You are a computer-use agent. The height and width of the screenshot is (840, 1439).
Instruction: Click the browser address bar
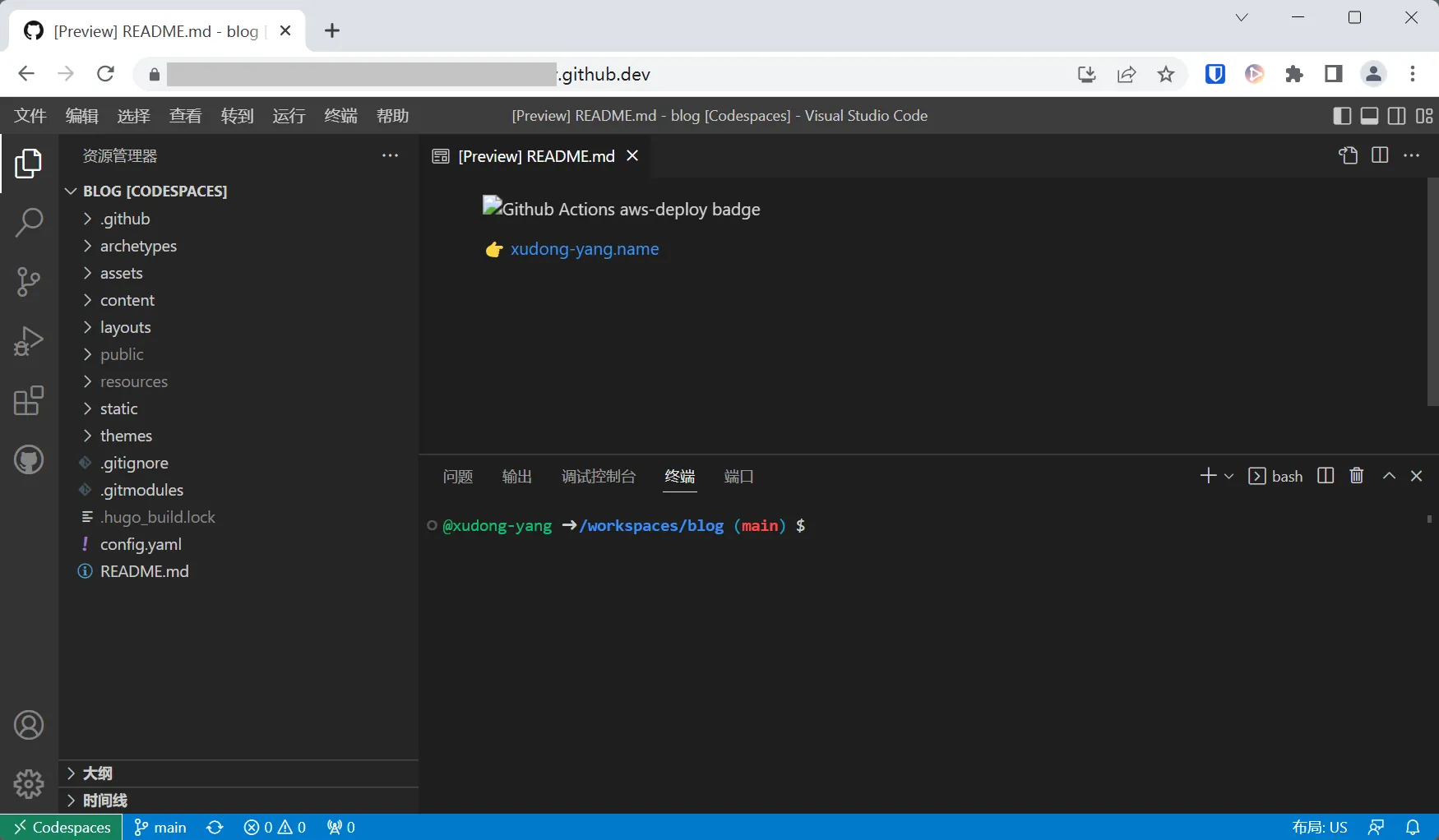click(x=576, y=74)
